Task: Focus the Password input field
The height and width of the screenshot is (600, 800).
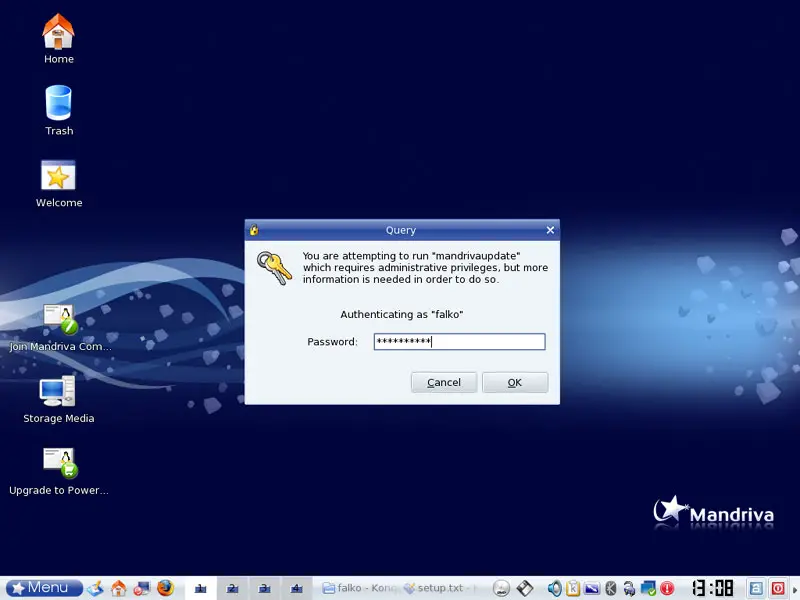Action: (459, 341)
